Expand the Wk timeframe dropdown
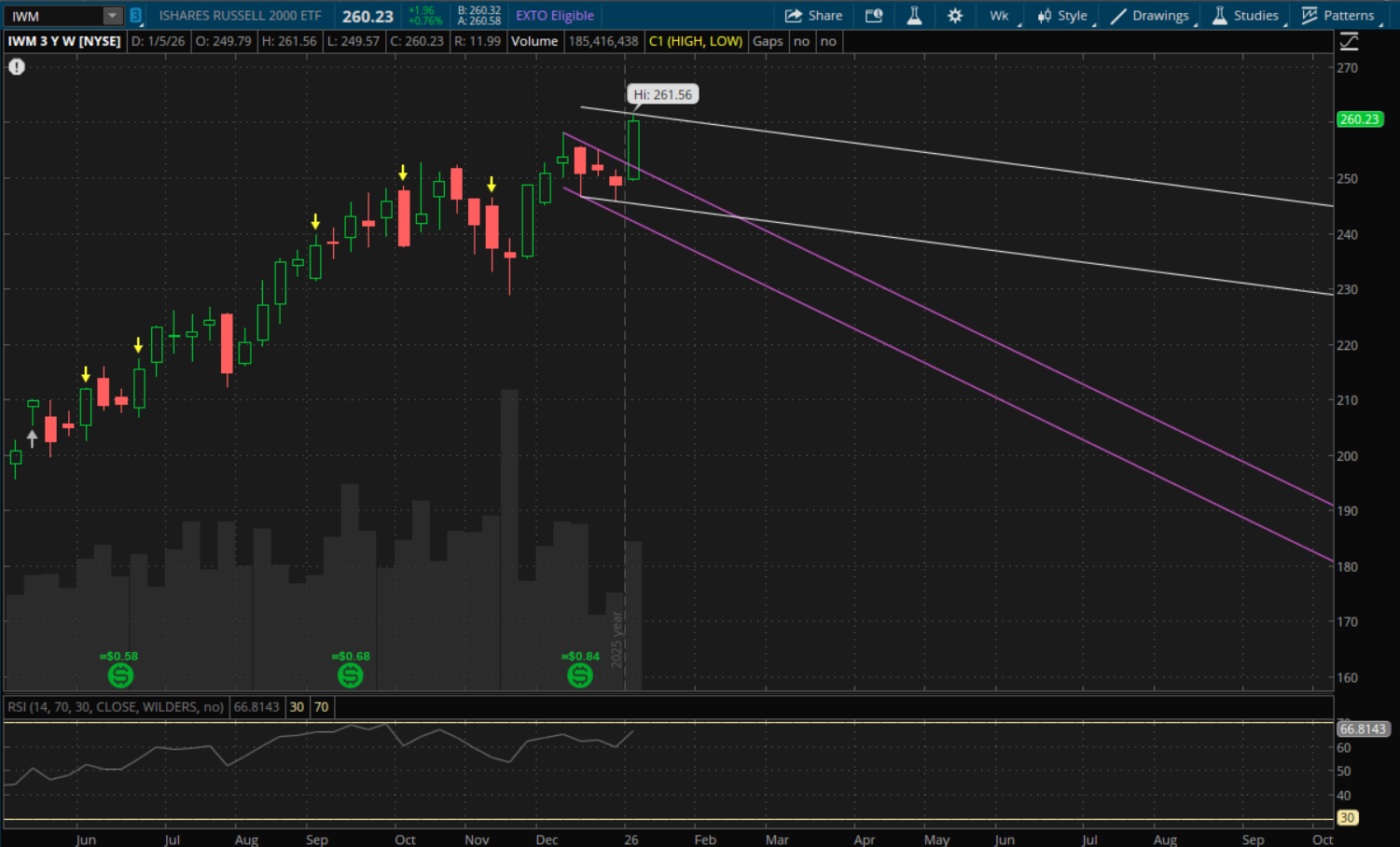The width and height of the screenshot is (1400, 847). 1002,16
